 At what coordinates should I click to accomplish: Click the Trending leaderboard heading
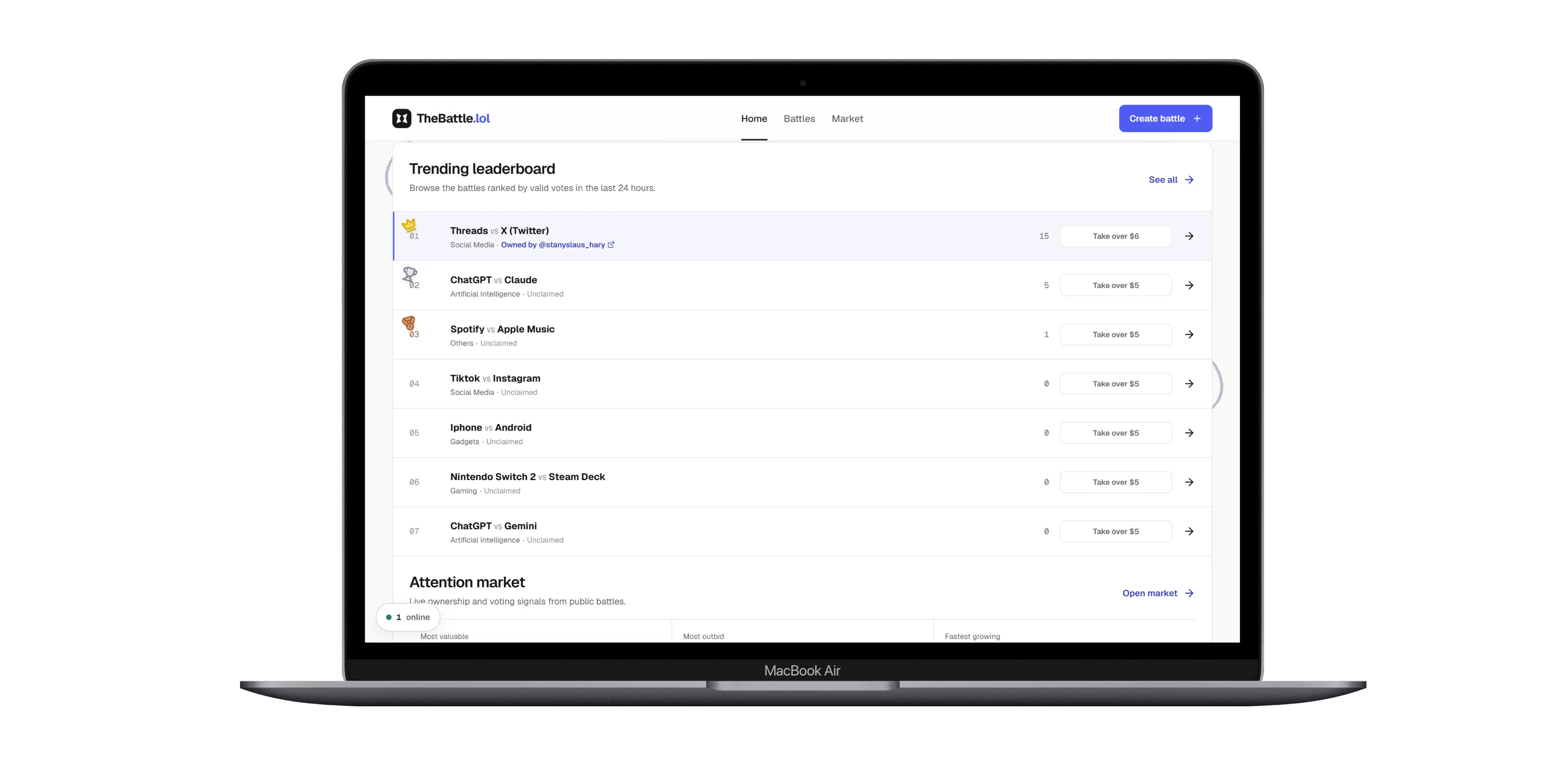(482, 168)
